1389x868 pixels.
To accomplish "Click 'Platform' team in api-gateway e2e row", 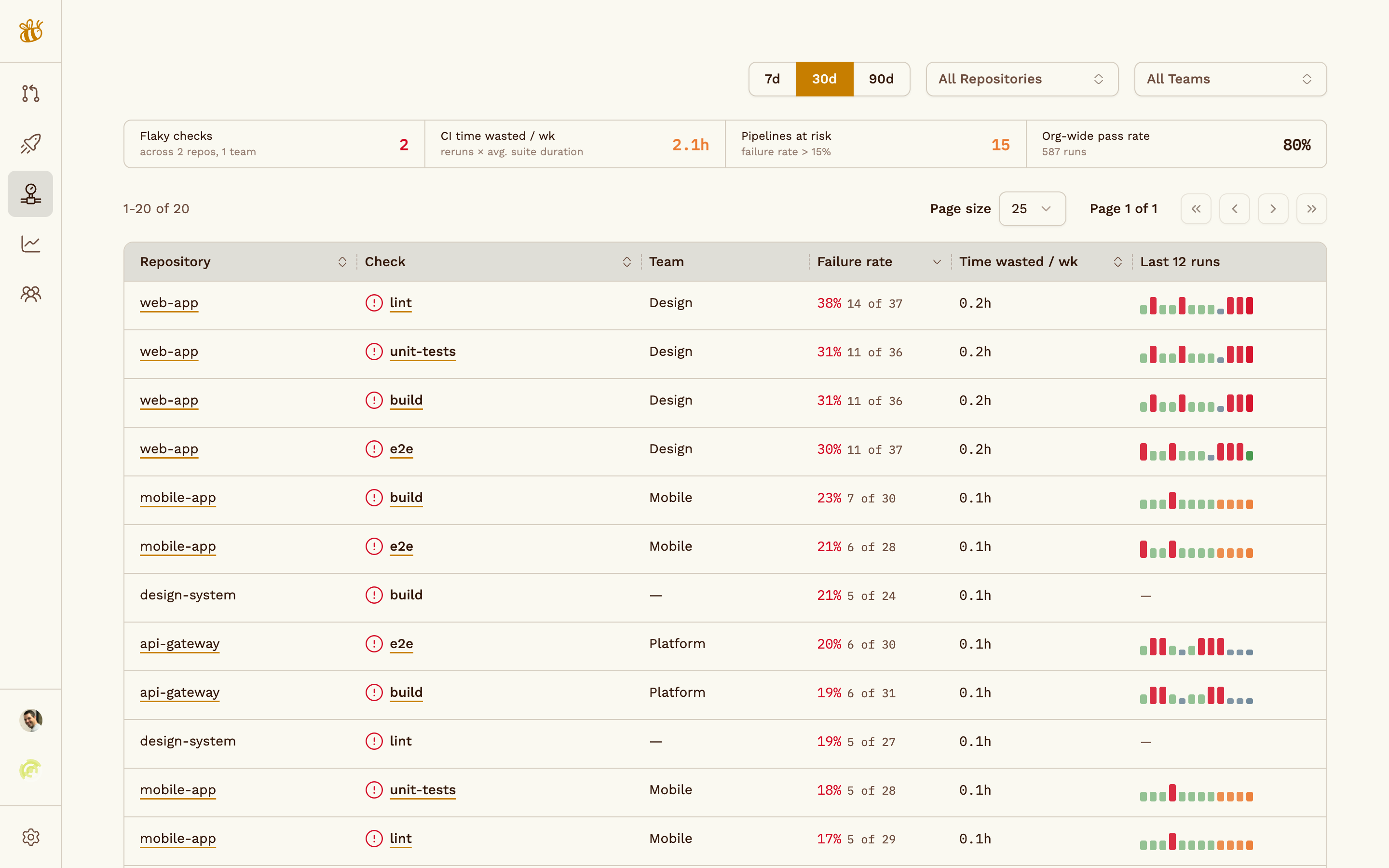I will pyautogui.click(x=677, y=644).
